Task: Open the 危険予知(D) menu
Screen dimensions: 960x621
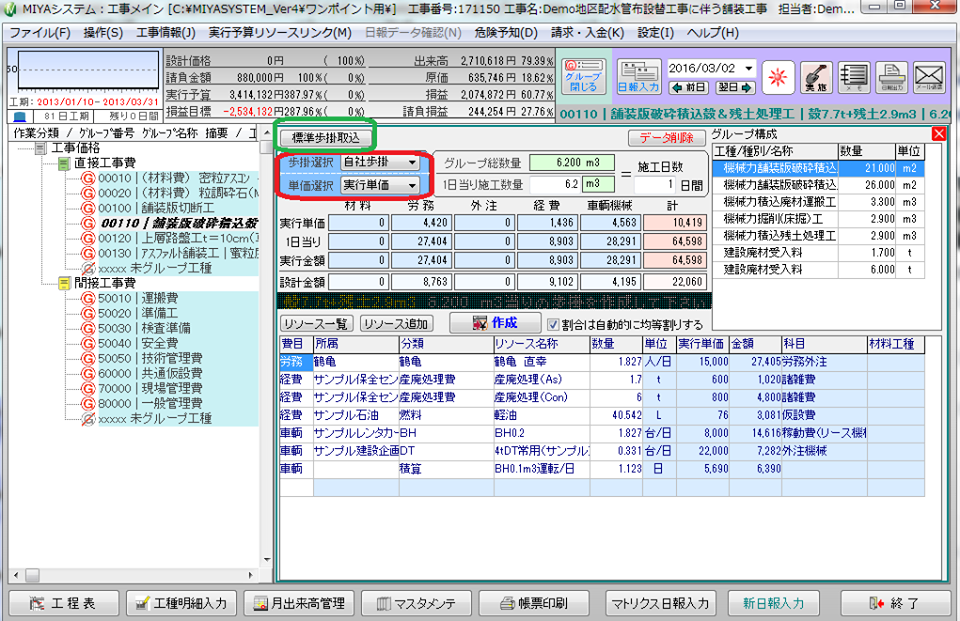Action: (506, 33)
